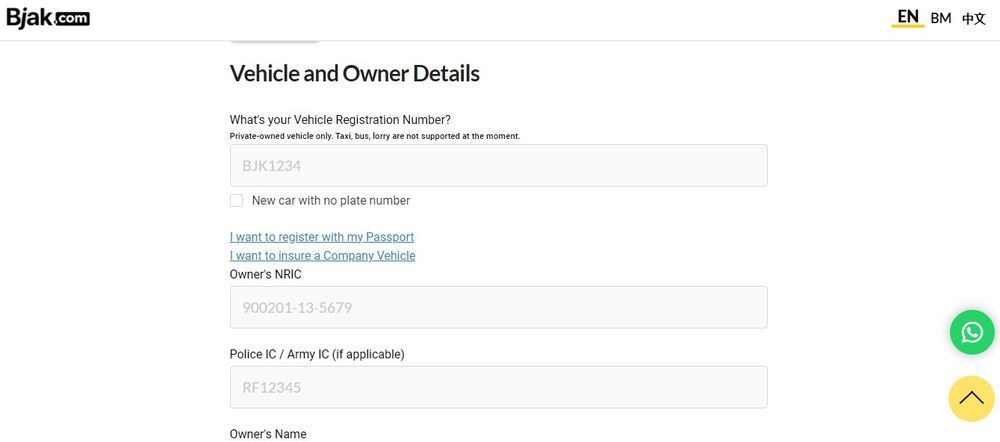Click the yellow back-to-top arrow button
Image resolution: width=1000 pixels, height=442 pixels.
(x=971, y=399)
